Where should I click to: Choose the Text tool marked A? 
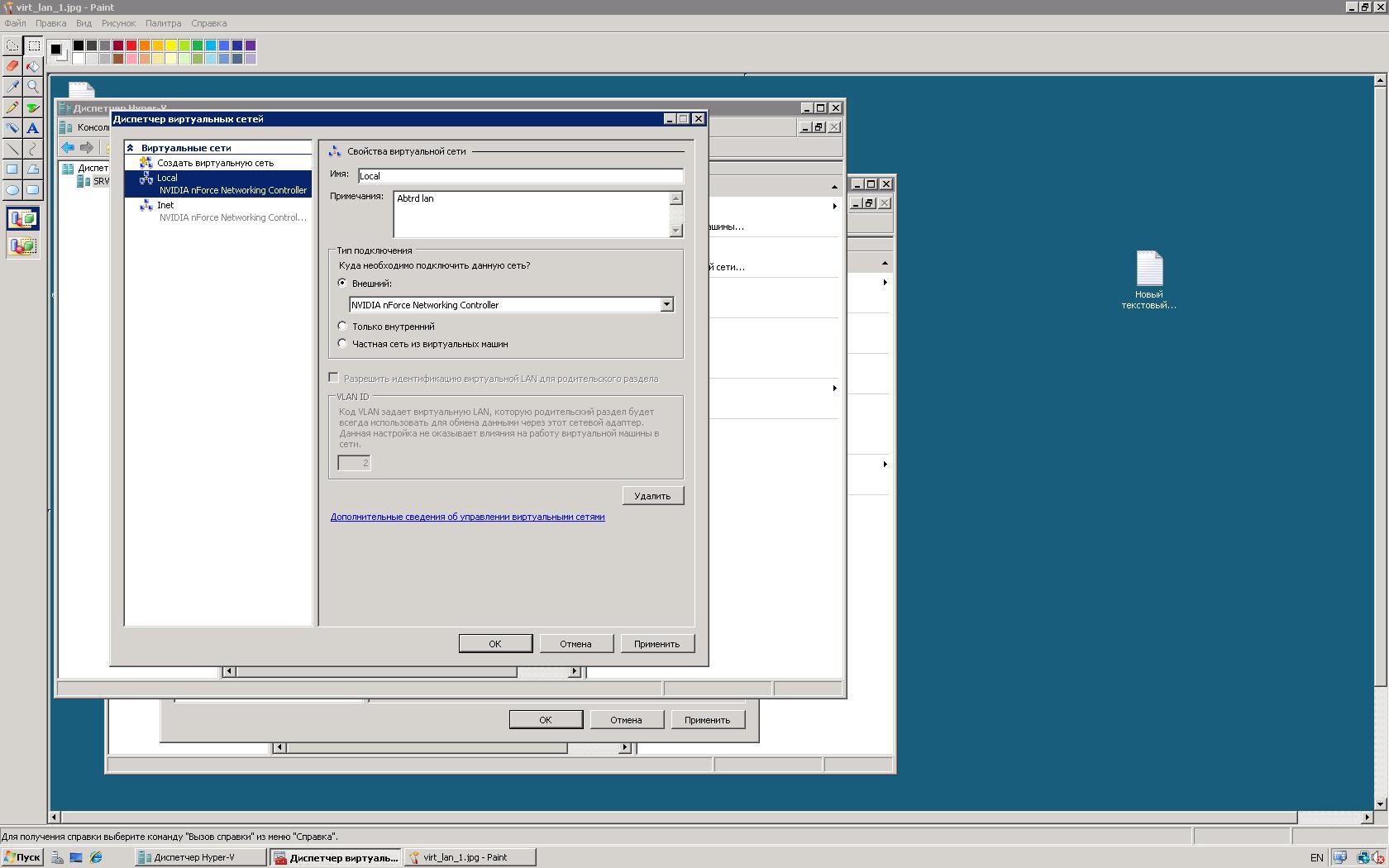point(33,128)
